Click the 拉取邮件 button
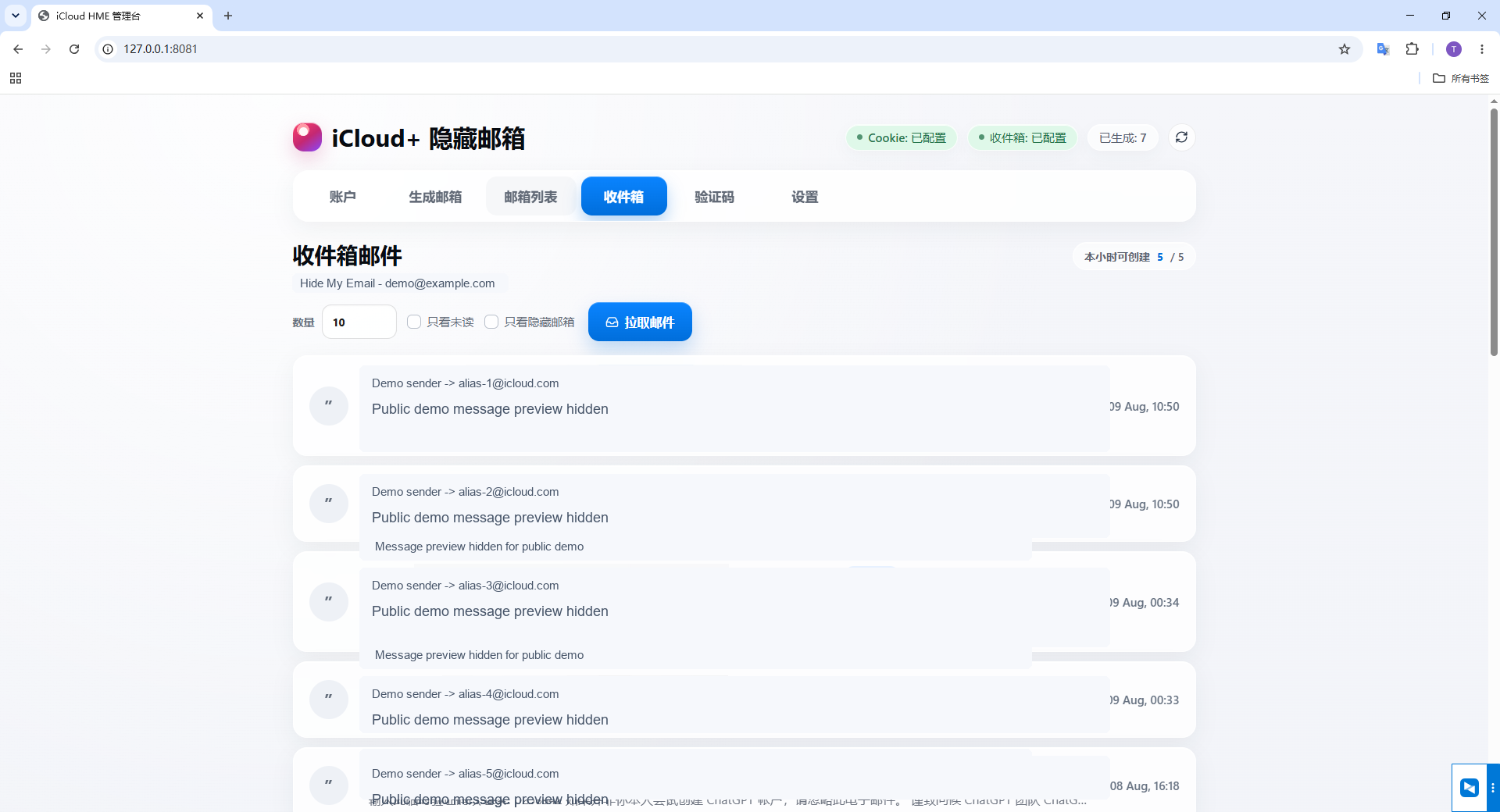 click(x=640, y=322)
